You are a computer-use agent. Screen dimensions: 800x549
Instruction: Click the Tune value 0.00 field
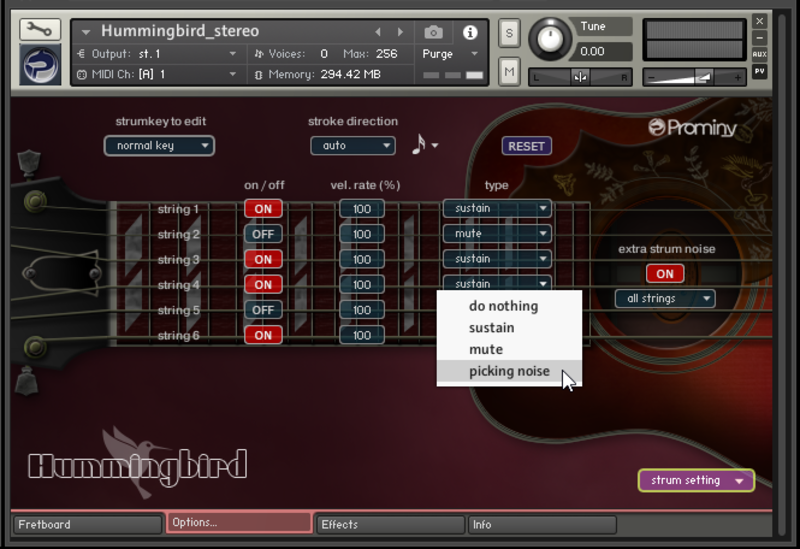[605, 52]
